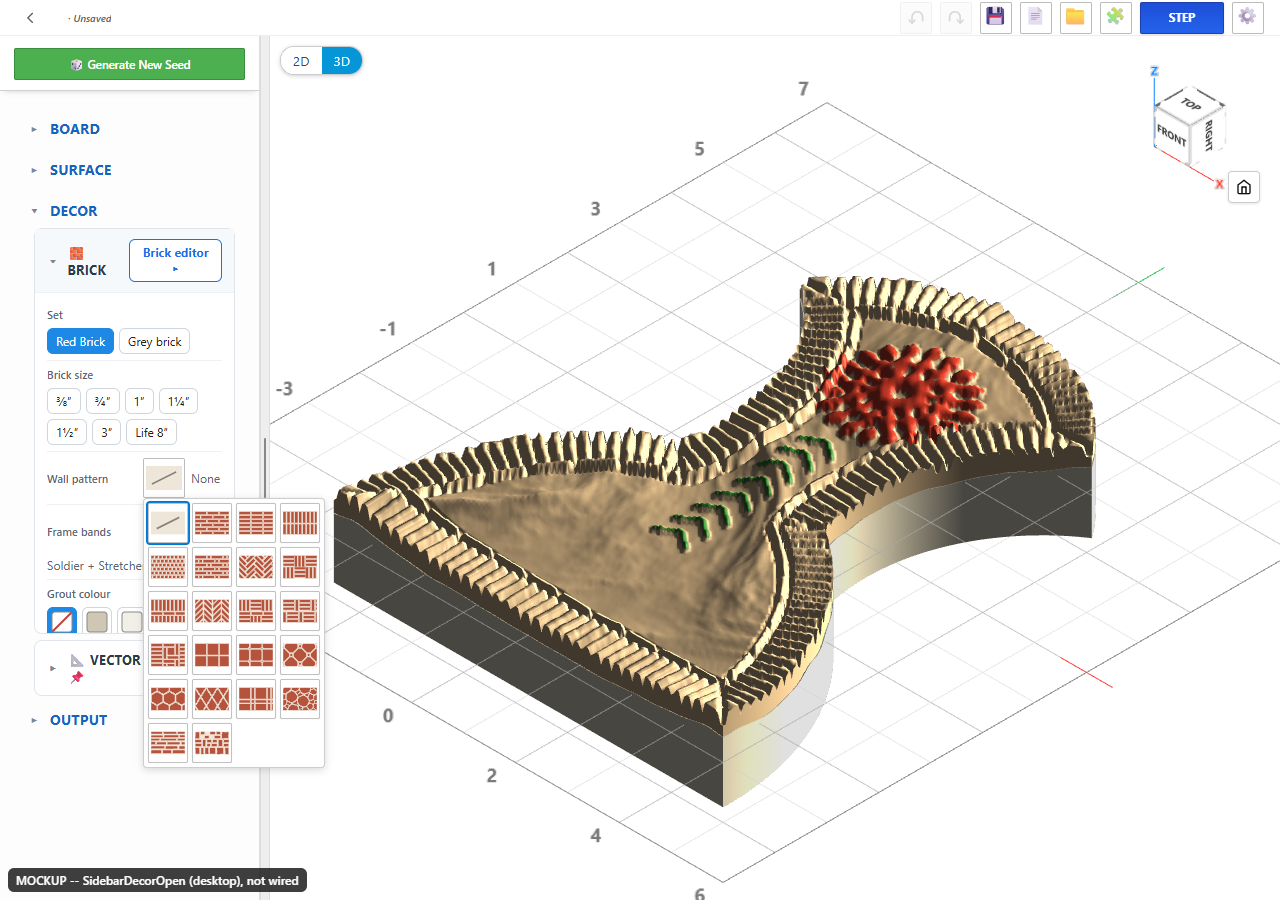Viewport: 1280px width, 900px height.
Task: Choose the hexagon wall pattern thumbnail
Action: point(168,699)
